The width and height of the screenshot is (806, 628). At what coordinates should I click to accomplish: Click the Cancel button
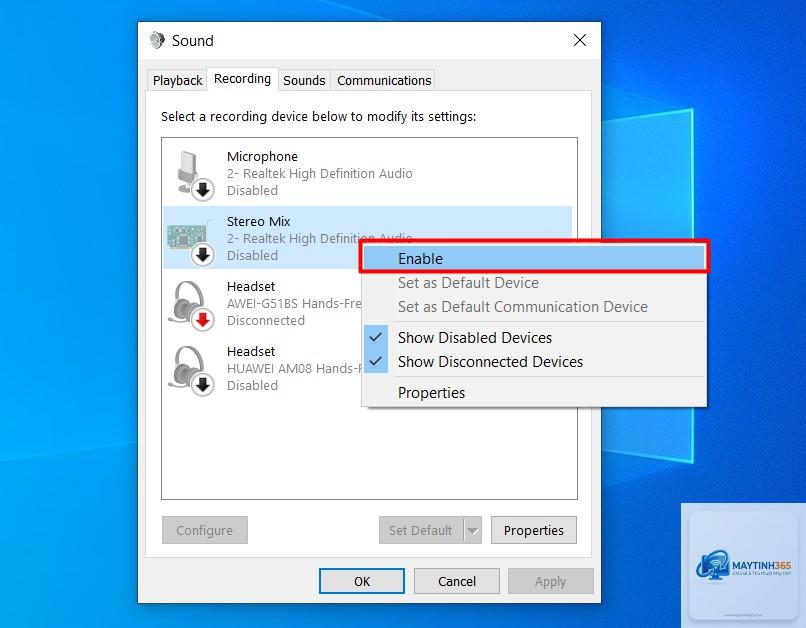point(456,581)
